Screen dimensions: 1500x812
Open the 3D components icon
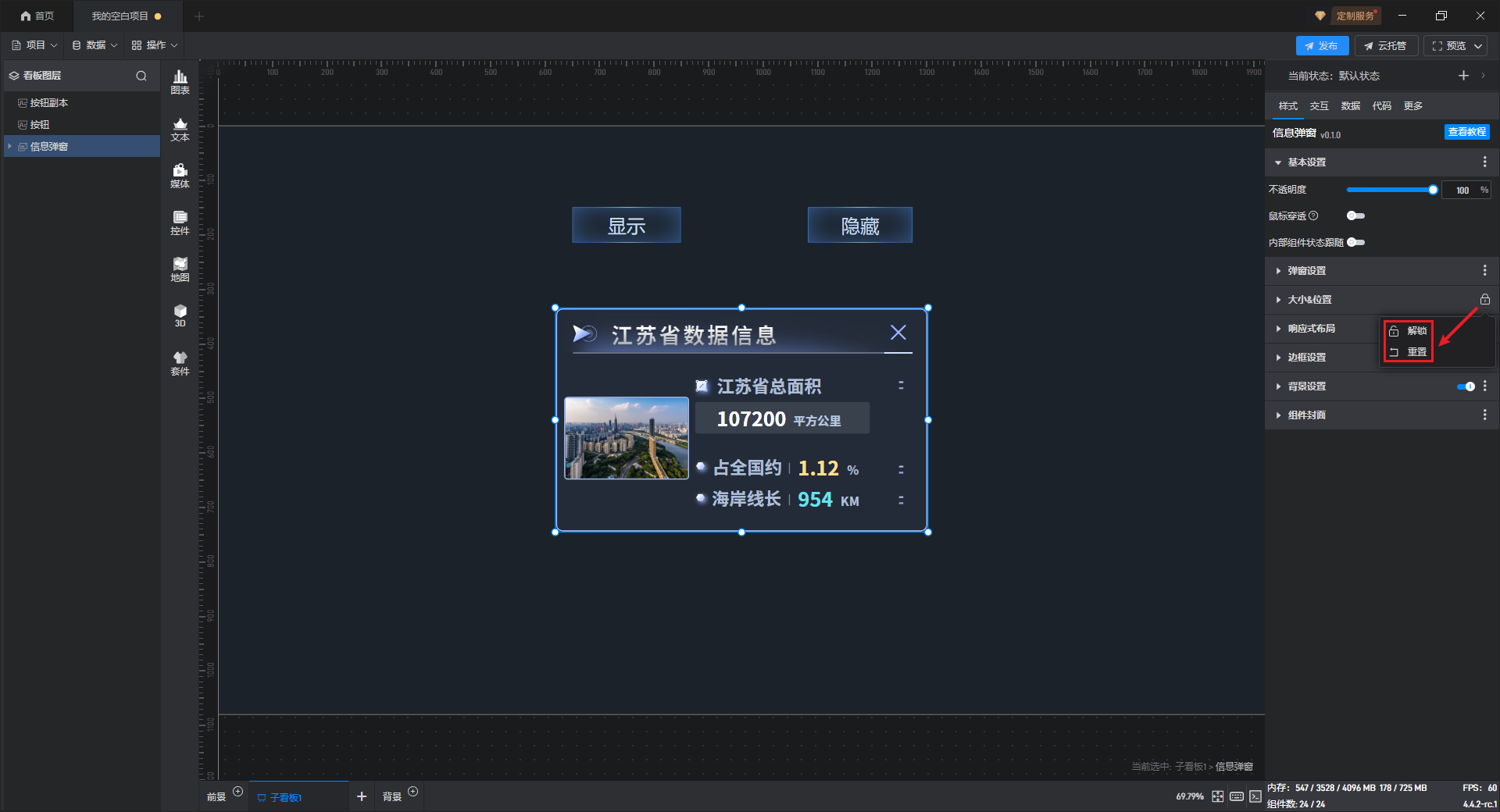click(180, 315)
